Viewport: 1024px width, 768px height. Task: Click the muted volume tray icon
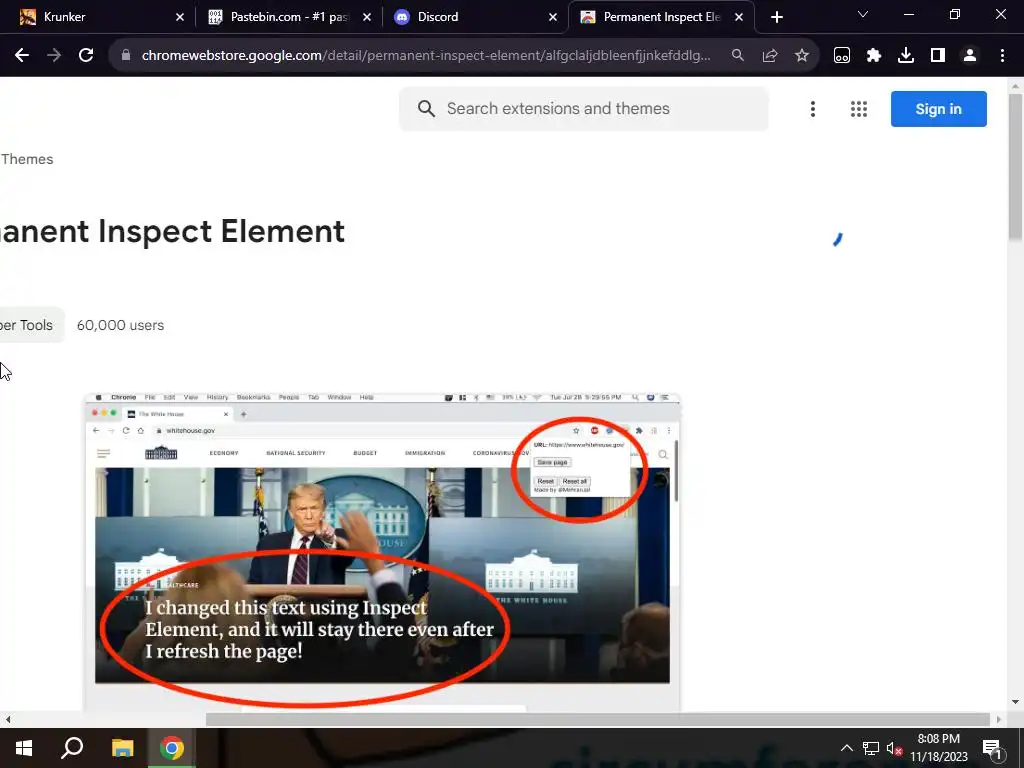pyautogui.click(x=894, y=748)
